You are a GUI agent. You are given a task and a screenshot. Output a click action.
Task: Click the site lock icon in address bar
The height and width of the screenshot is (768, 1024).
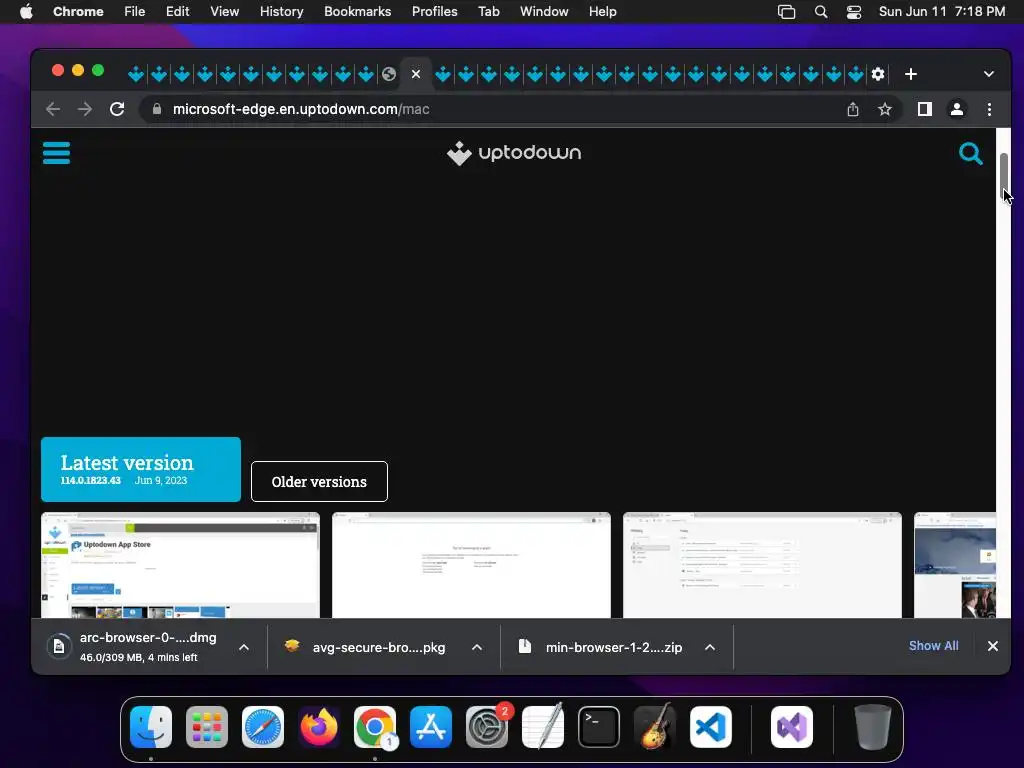pyautogui.click(x=157, y=109)
